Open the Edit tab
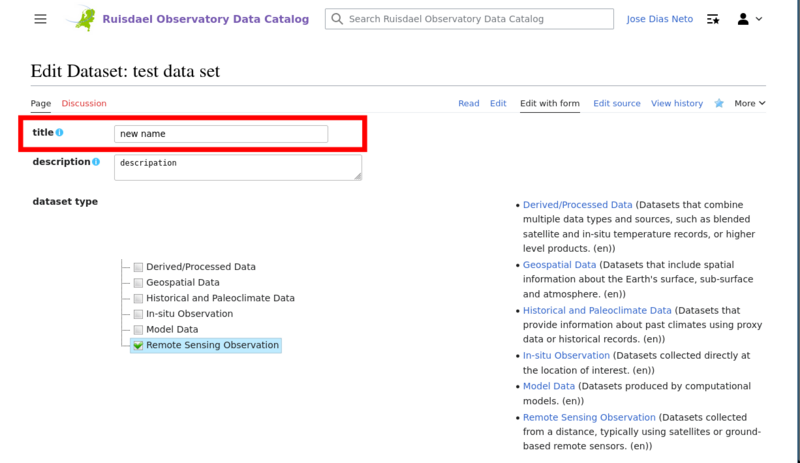 [498, 103]
